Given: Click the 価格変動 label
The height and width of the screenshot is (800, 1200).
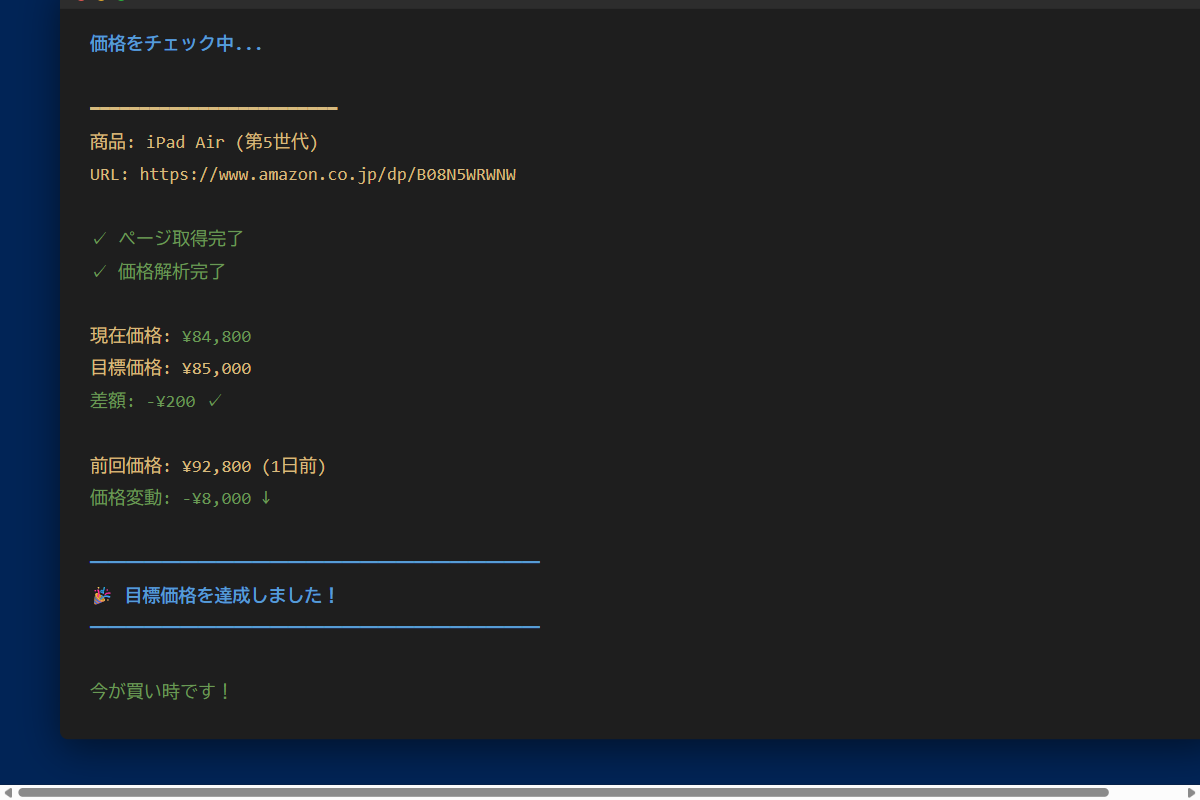Looking at the screenshot, I should [x=128, y=498].
